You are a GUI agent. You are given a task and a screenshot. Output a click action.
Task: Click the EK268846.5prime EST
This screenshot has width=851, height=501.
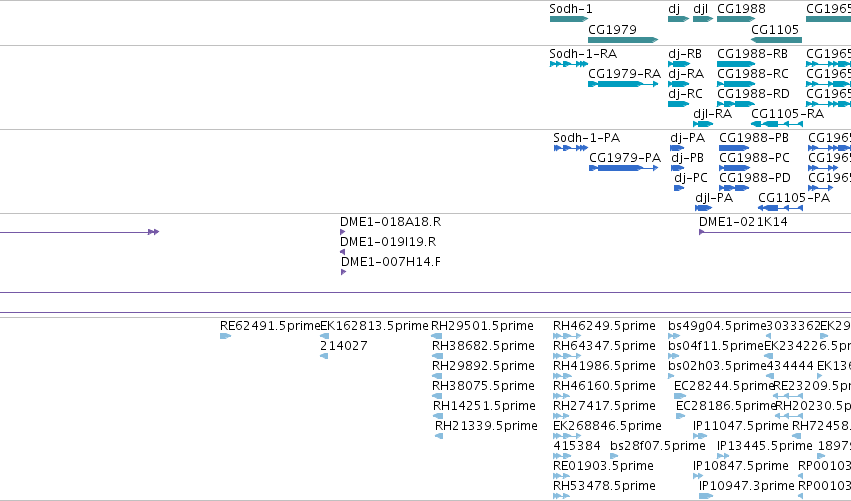point(567,437)
